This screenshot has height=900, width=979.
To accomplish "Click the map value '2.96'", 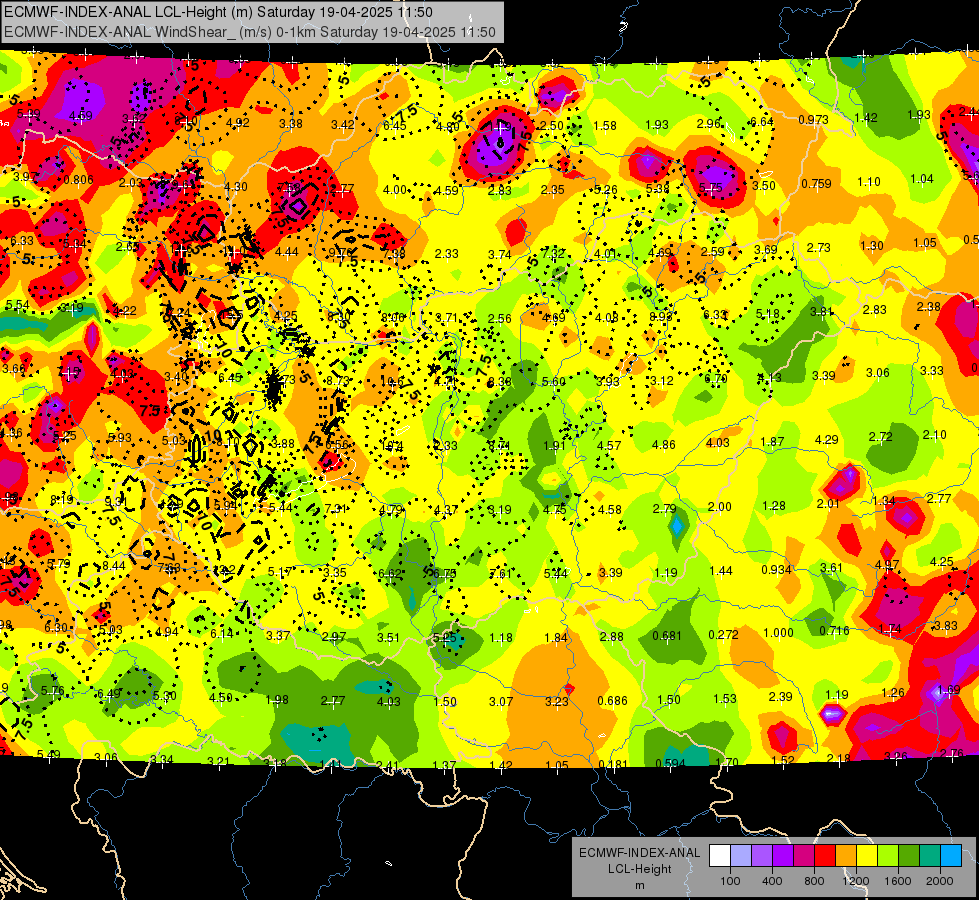I will click(709, 124).
